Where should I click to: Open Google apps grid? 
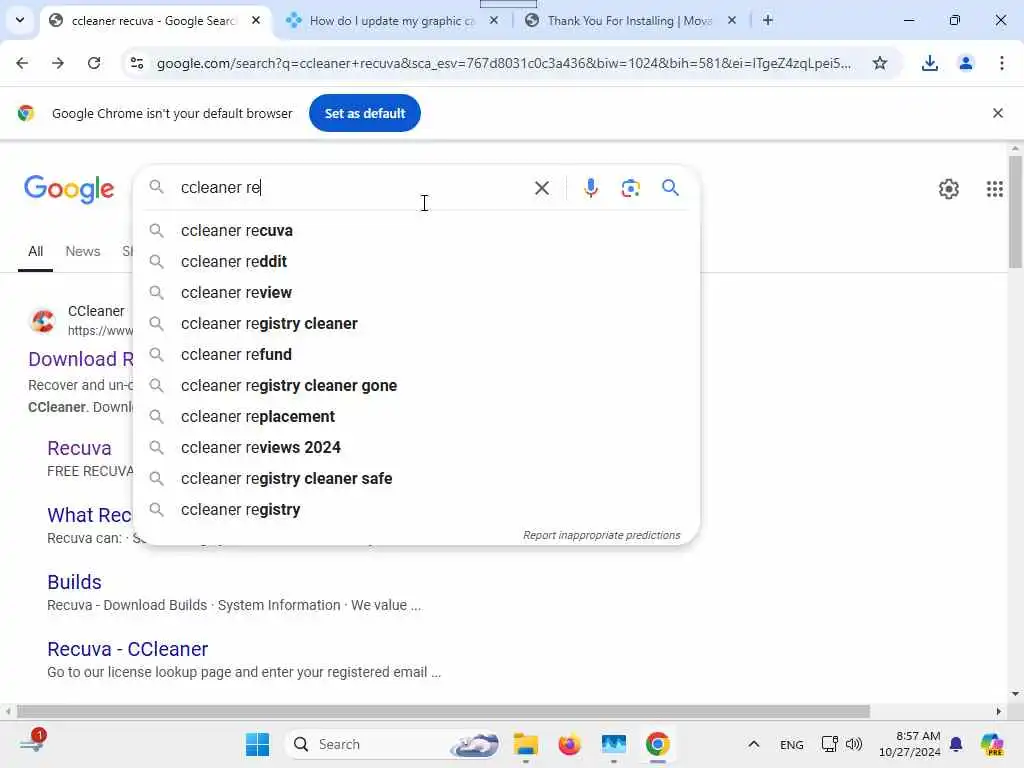click(x=994, y=189)
